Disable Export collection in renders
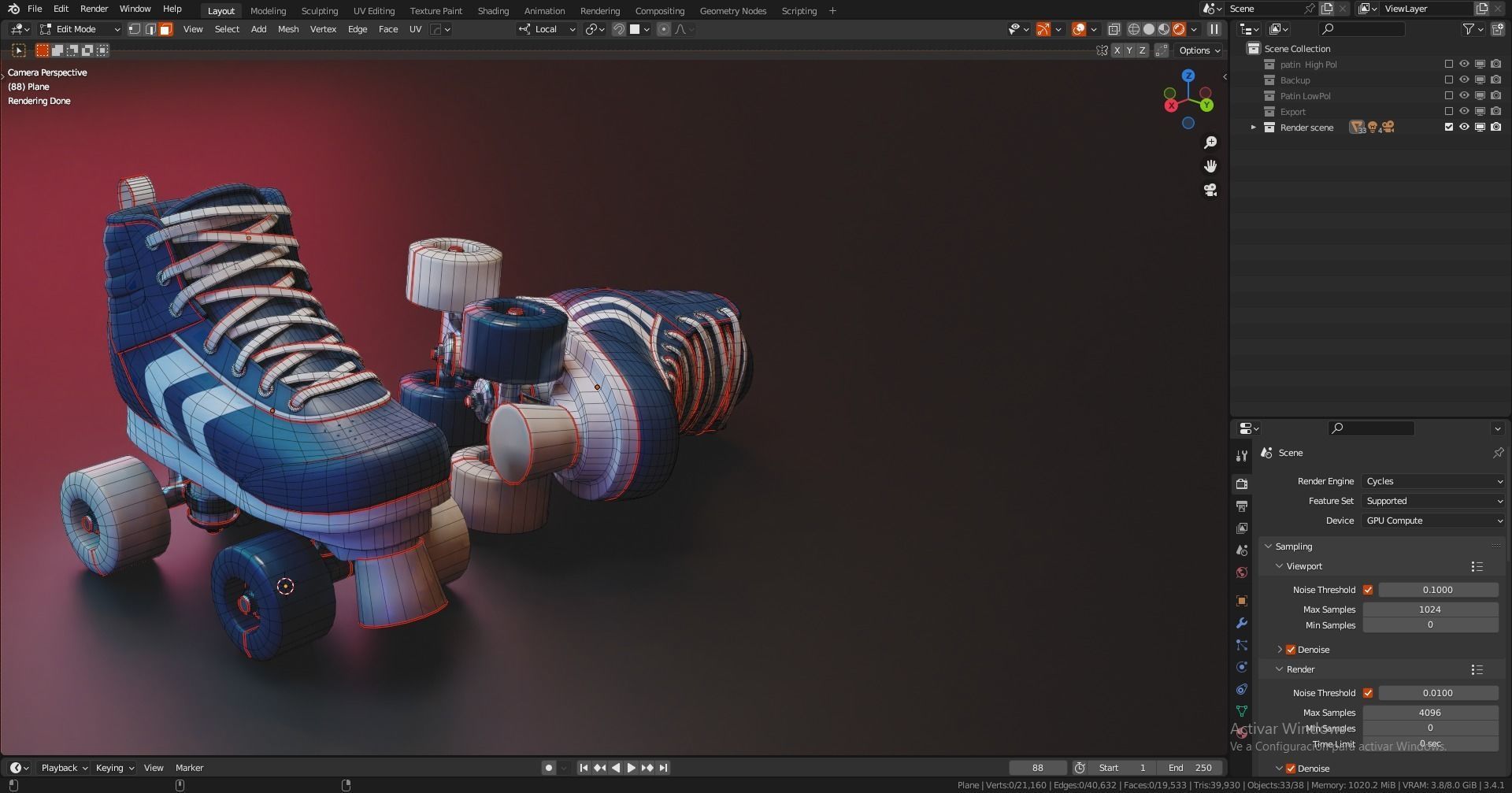The image size is (1512, 793). point(1495,112)
